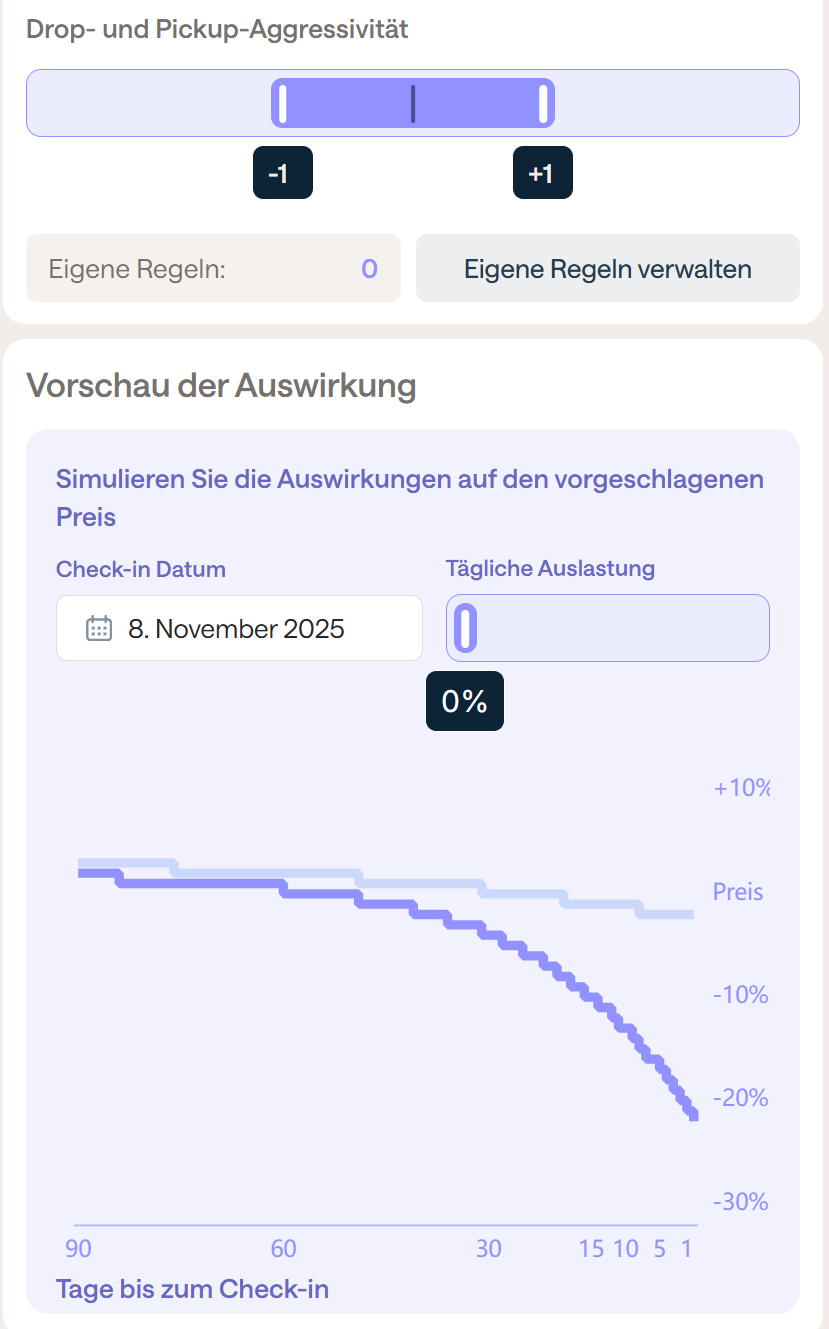This screenshot has width=829, height=1329.
Task: Click the empty Tägliche Auslastung slider track
Action: [x=620, y=628]
